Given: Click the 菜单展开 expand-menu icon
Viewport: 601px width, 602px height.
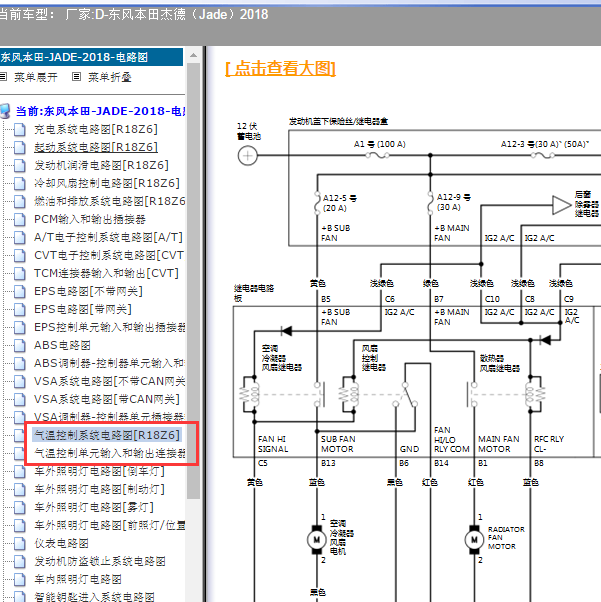Looking at the screenshot, I should coord(6,77).
